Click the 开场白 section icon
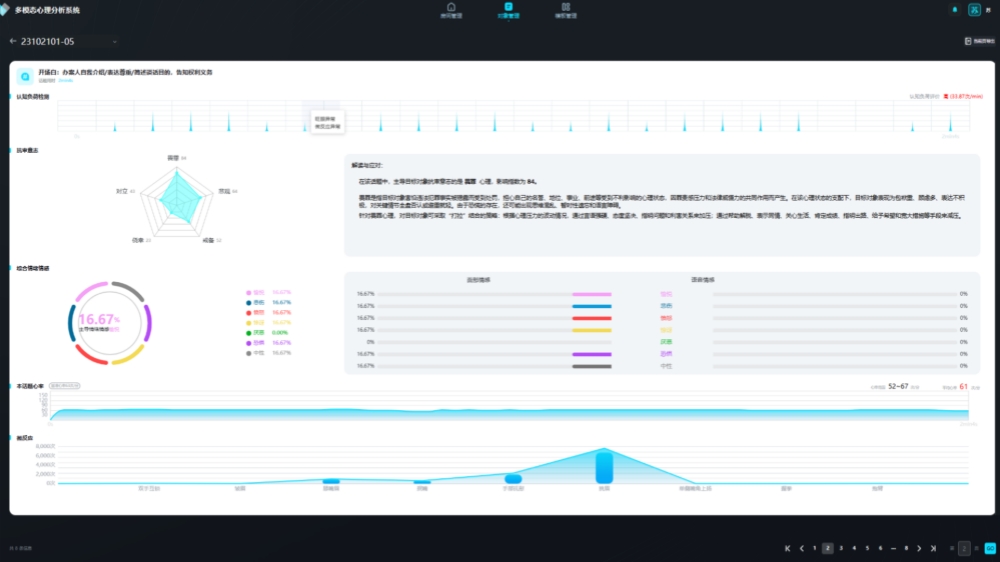Image resolution: width=1000 pixels, height=562 pixels. [x=25, y=76]
